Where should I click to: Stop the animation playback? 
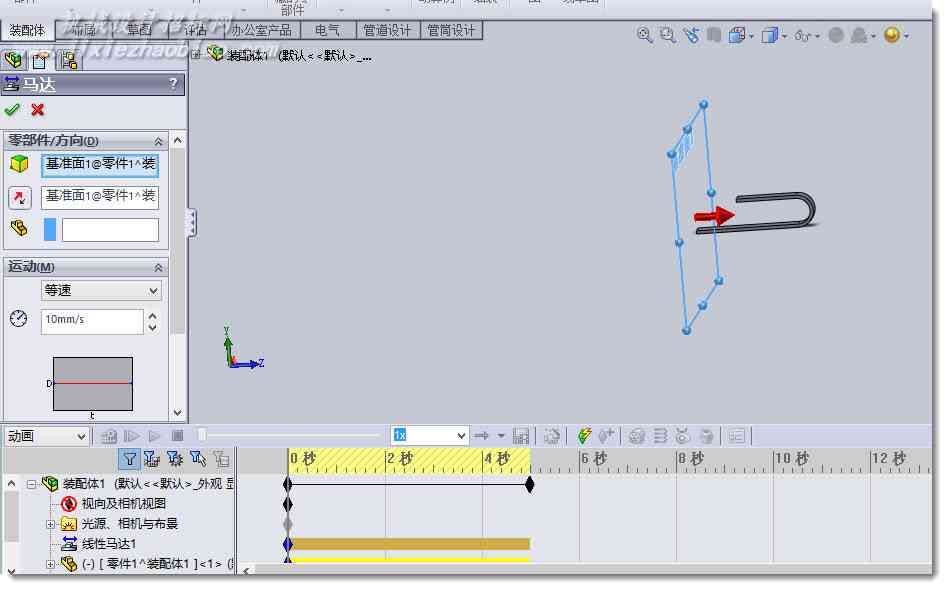pos(178,436)
